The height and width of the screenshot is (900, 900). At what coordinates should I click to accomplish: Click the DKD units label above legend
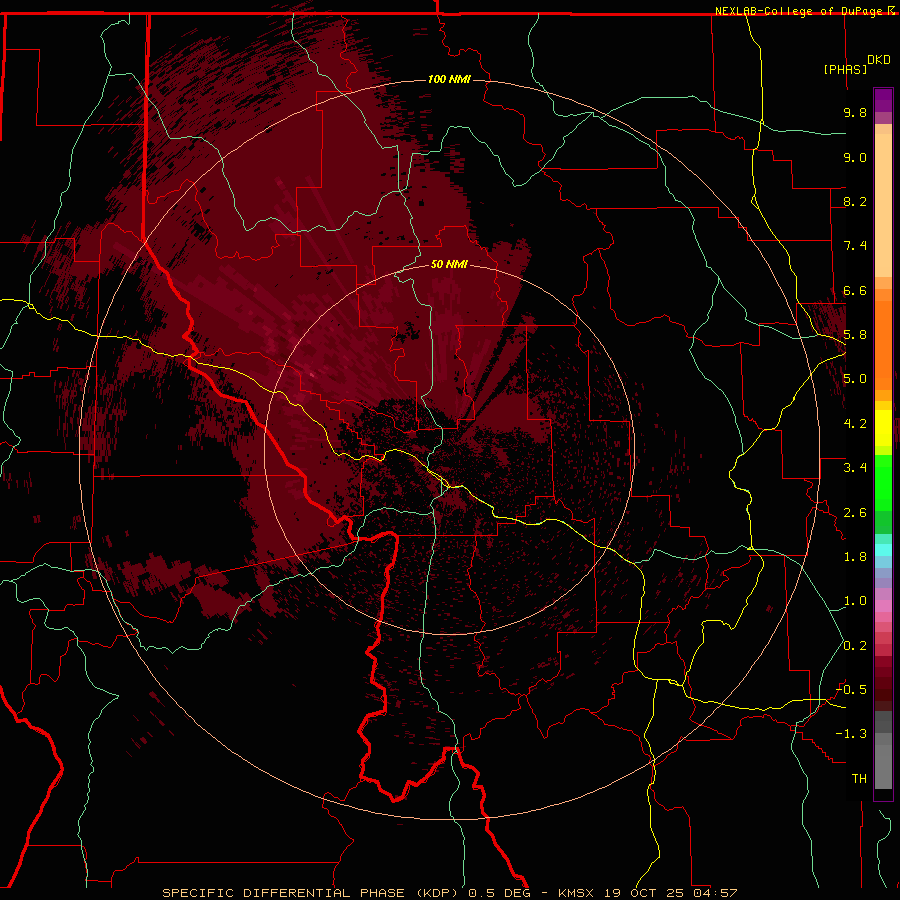click(x=879, y=60)
